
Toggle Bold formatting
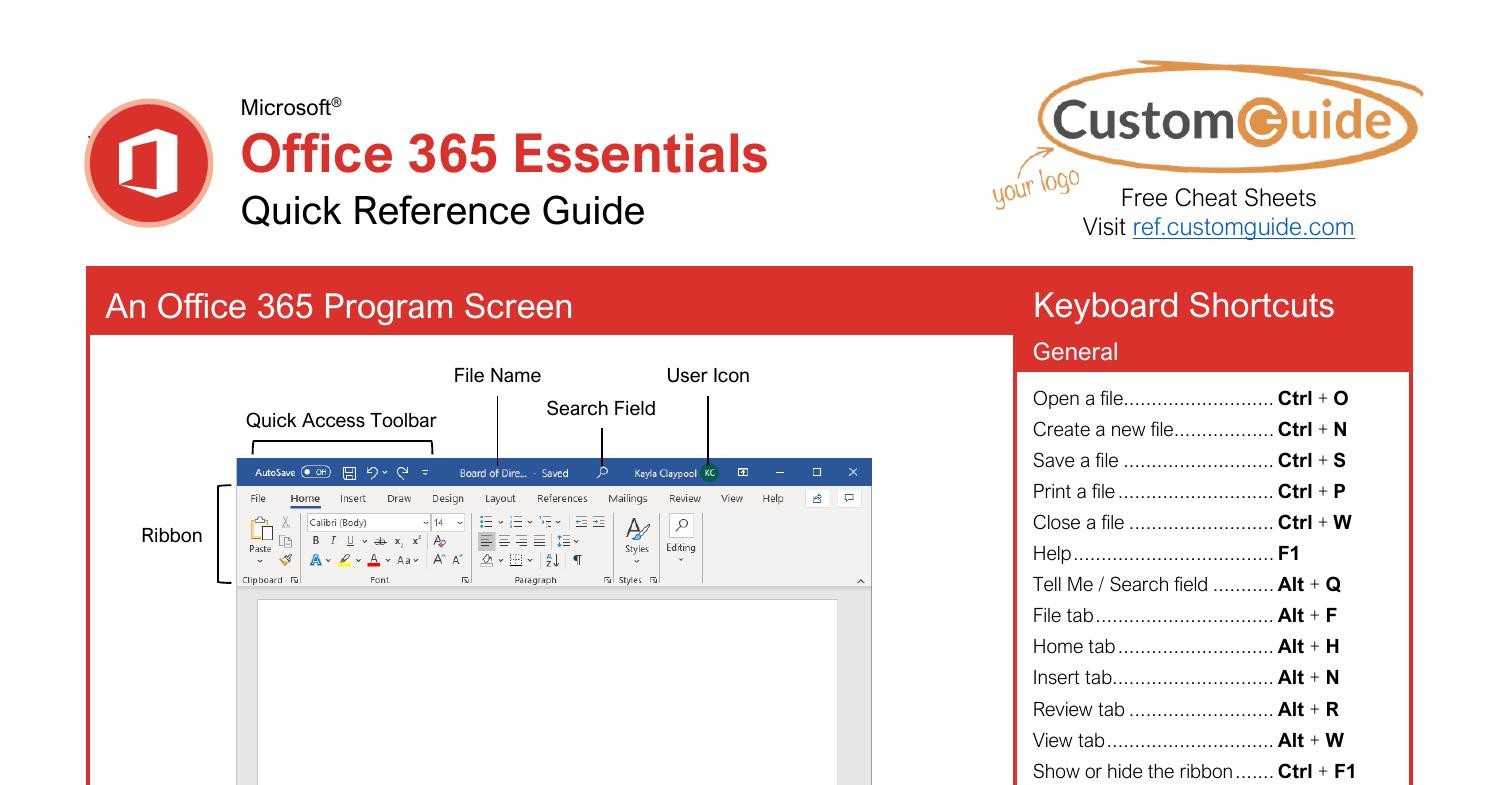[315, 539]
